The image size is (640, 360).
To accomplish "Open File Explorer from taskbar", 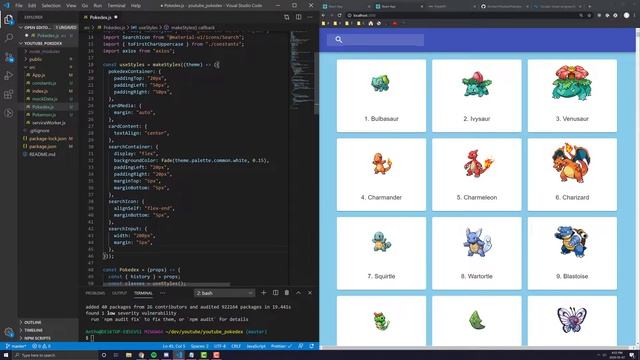I will tap(129, 355).
